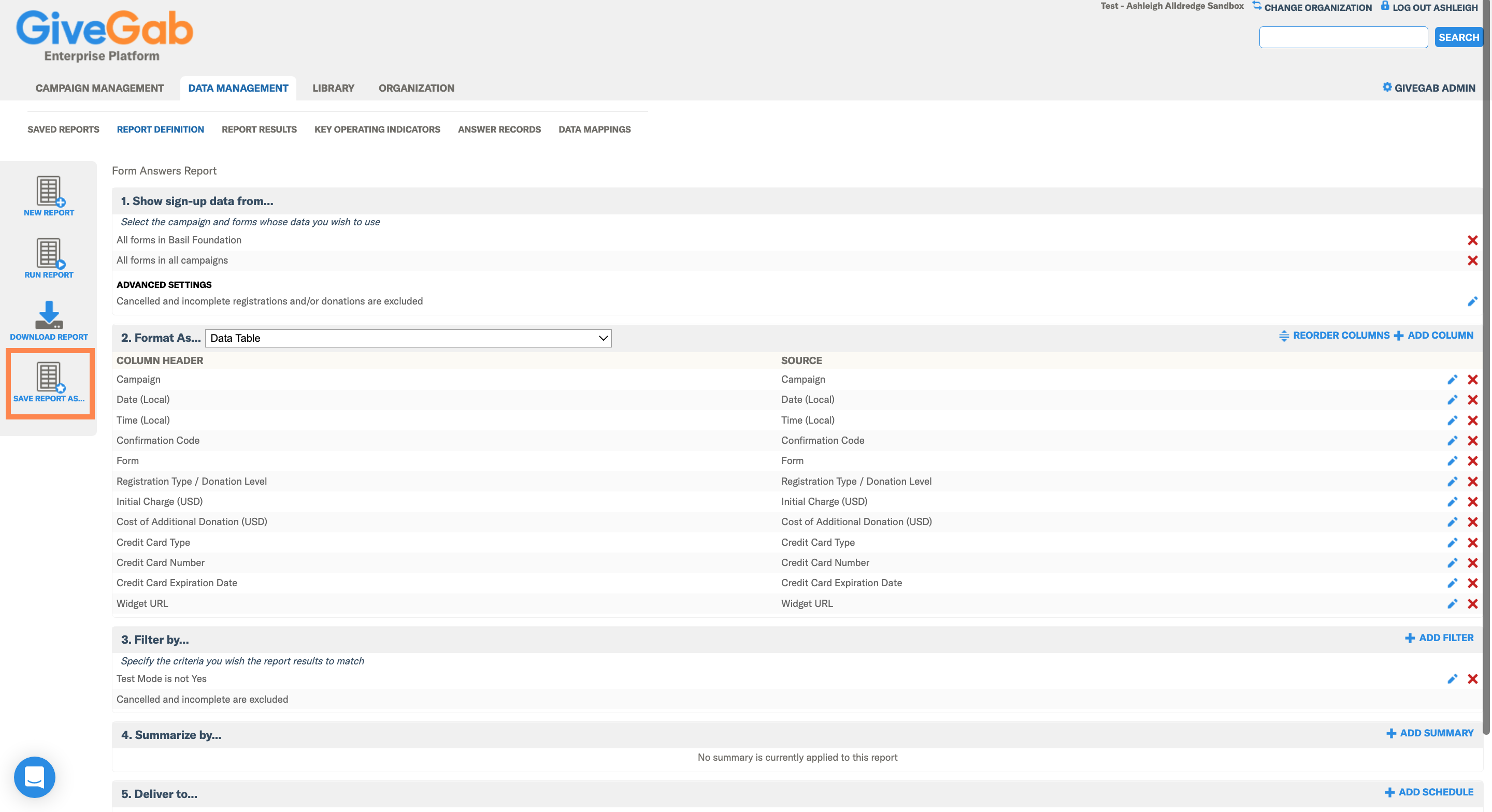1492x812 pixels.
Task: Click Change Organization link
Action: [1312, 7]
